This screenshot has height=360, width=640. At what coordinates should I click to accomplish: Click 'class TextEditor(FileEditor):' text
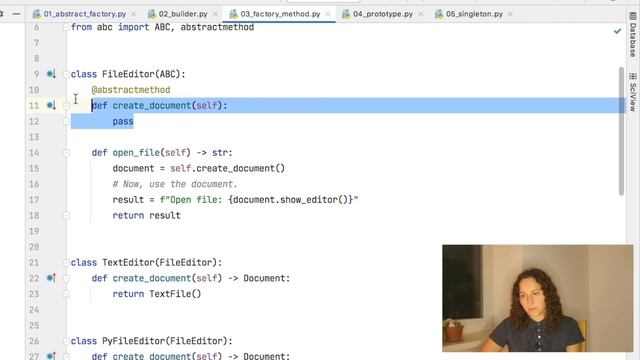tap(146, 262)
